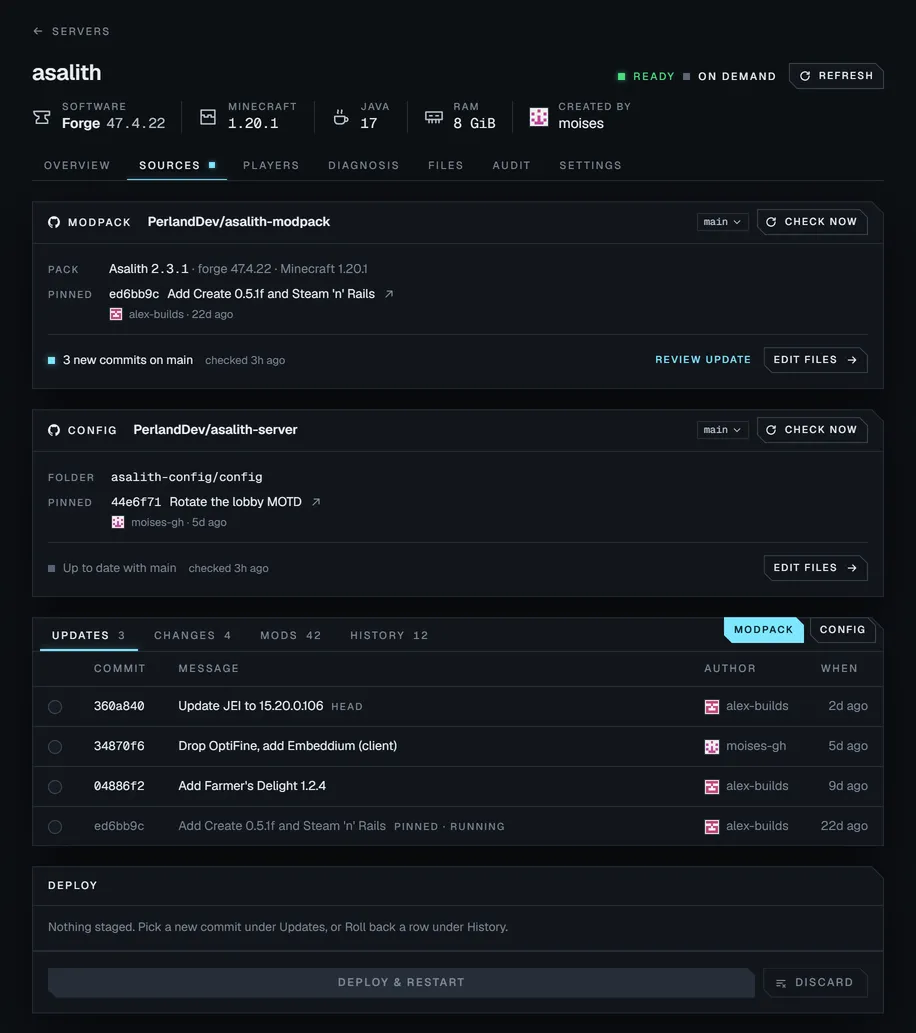Switch source toggle to Modpack
This screenshot has width=916, height=1033.
click(764, 630)
